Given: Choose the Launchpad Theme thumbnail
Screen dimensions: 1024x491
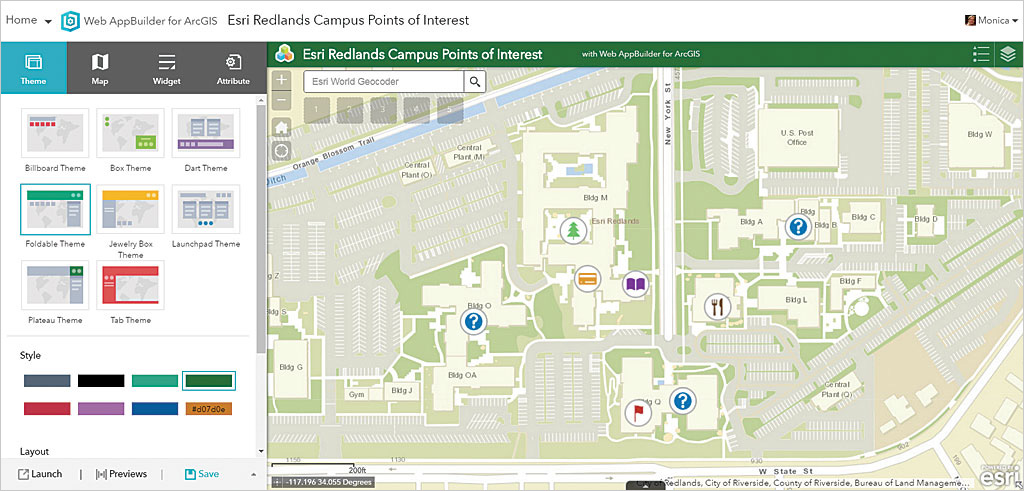Looking at the screenshot, I should [x=206, y=209].
